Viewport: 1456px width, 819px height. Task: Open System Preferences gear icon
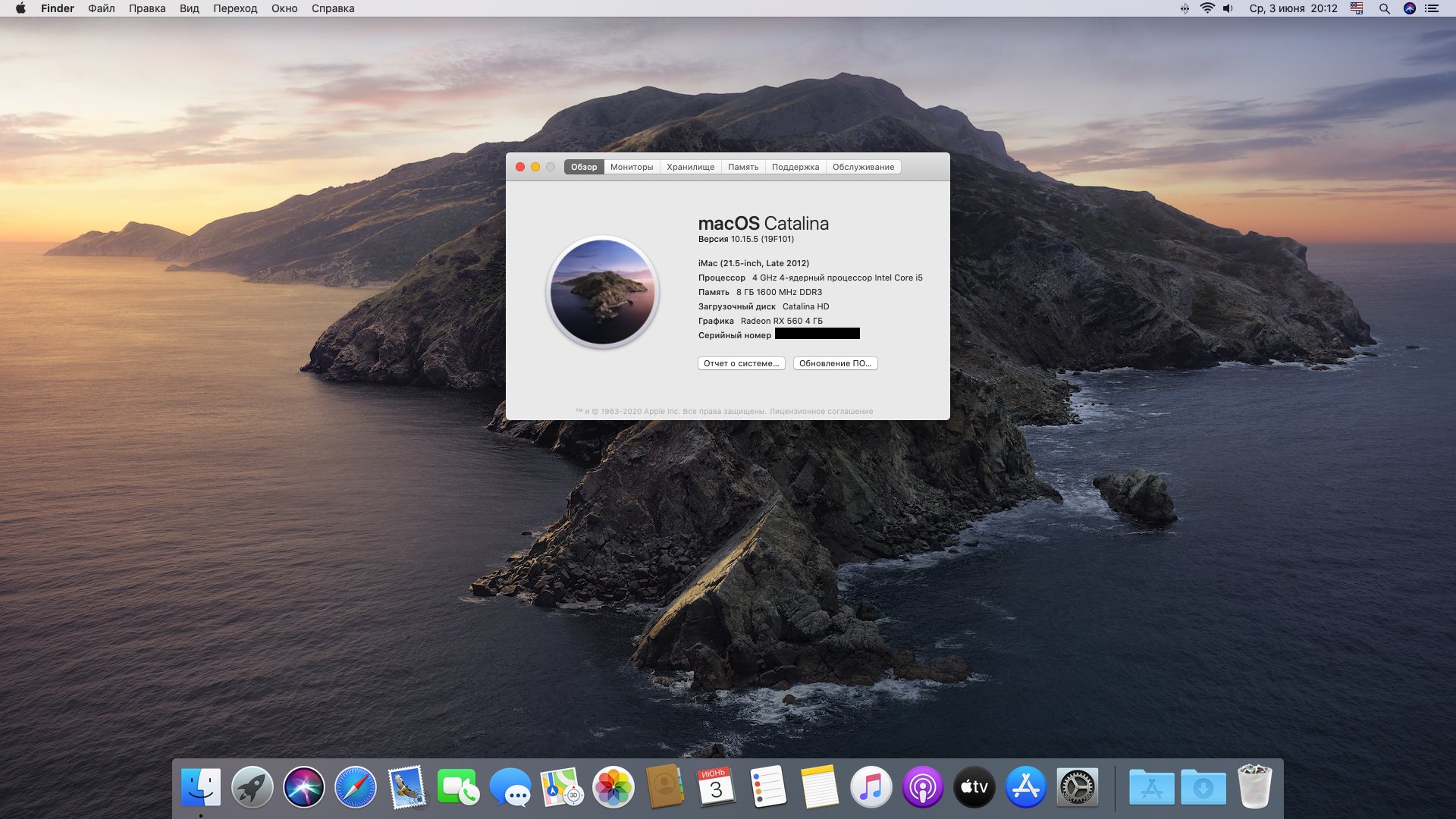(x=1078, y=787)
